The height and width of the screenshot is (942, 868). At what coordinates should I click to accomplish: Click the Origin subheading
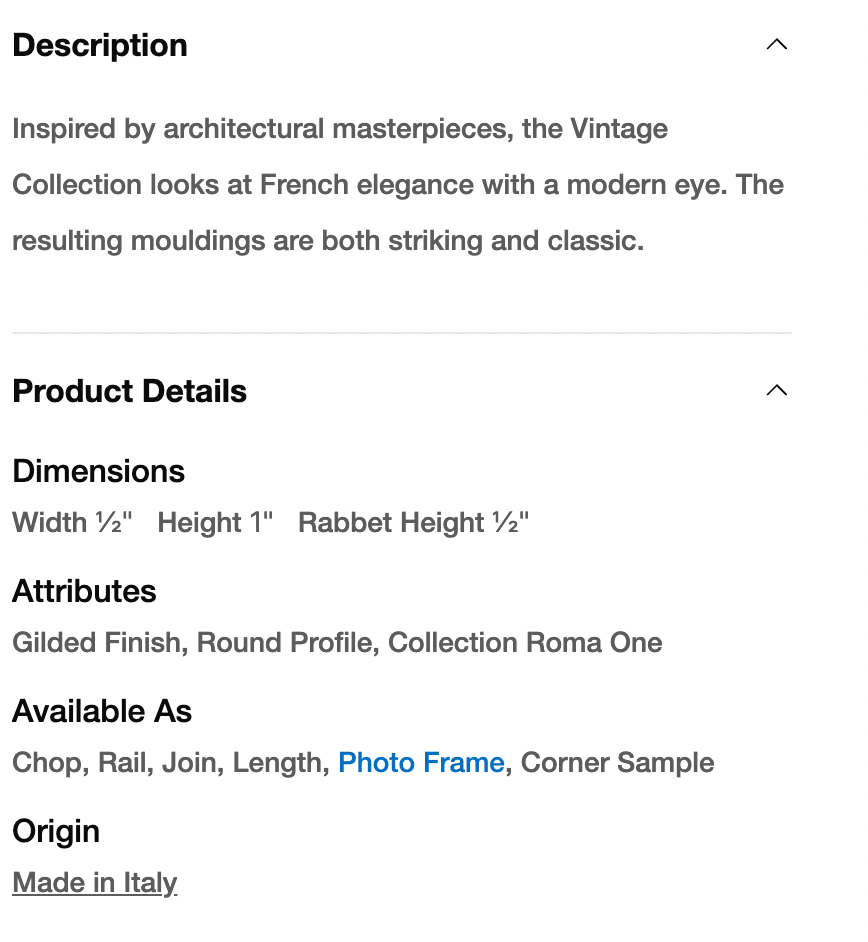pos(56,831)
